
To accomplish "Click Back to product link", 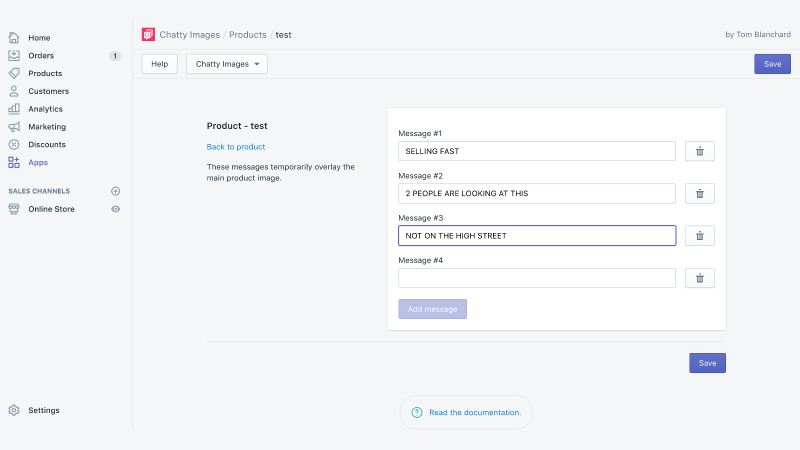I will [x=236, y=147].
